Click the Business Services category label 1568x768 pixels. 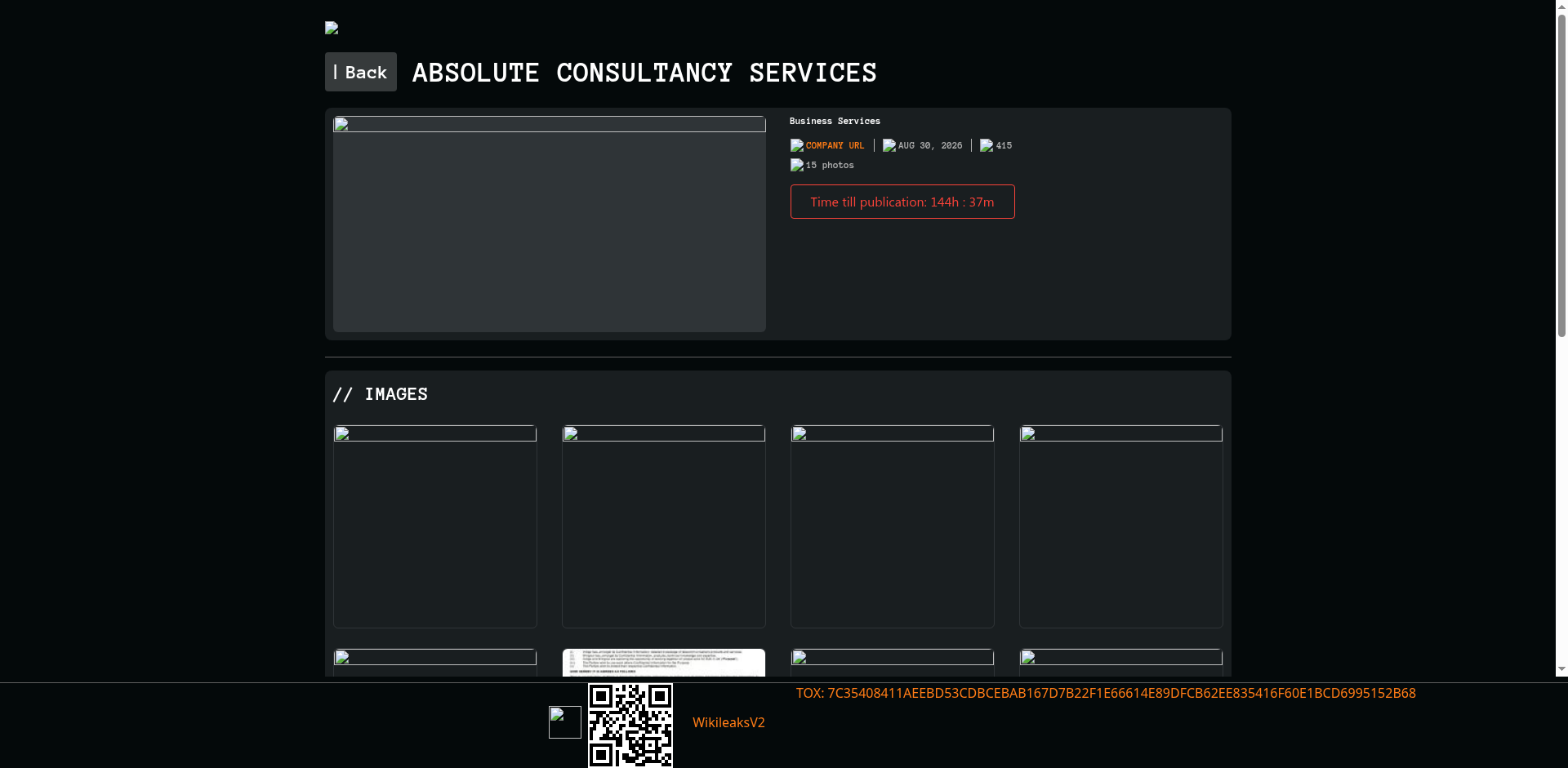[835, 121]
